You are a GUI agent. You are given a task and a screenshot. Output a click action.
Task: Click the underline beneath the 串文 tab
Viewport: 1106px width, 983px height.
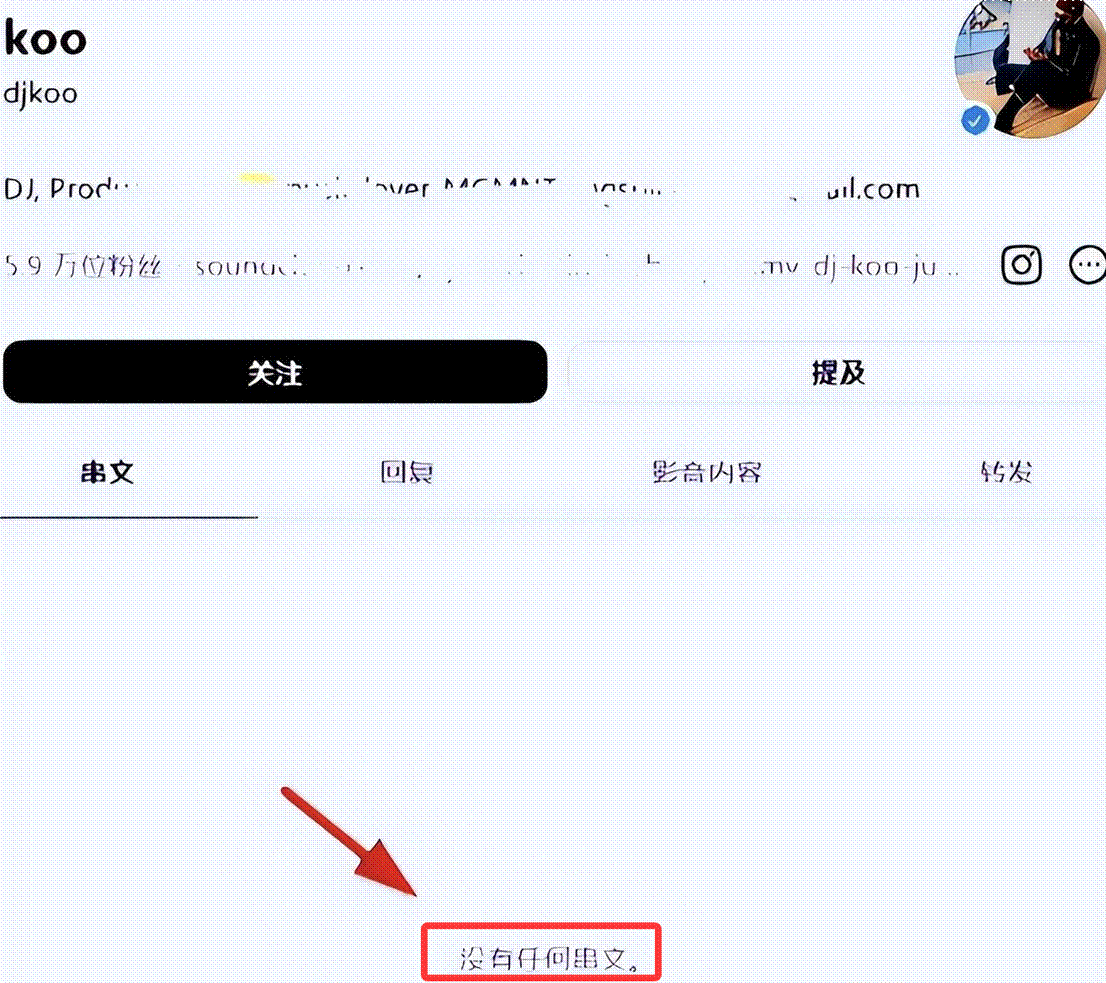[129, 517]
